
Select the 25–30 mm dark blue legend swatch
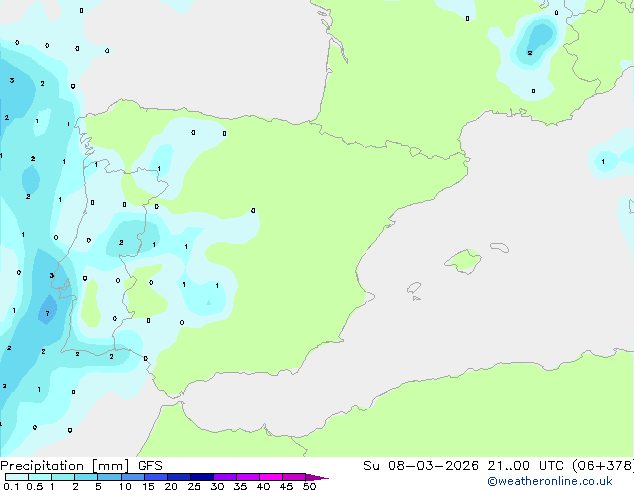tap(202, 477)
